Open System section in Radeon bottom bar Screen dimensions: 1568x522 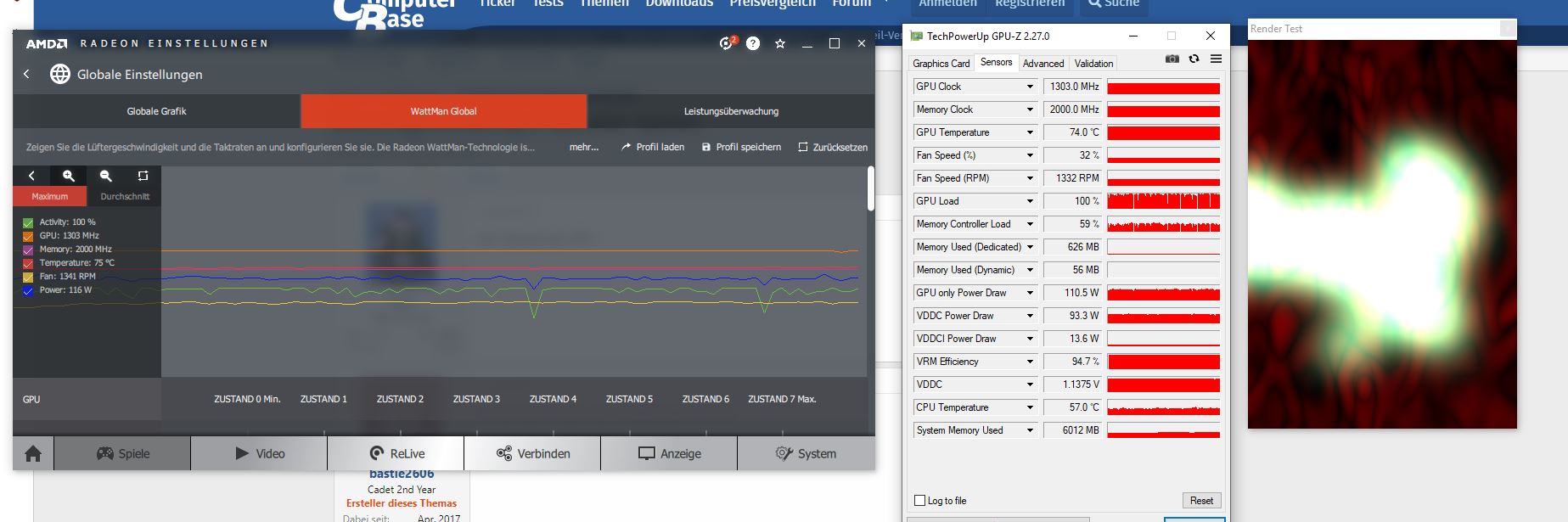[806, 453]
